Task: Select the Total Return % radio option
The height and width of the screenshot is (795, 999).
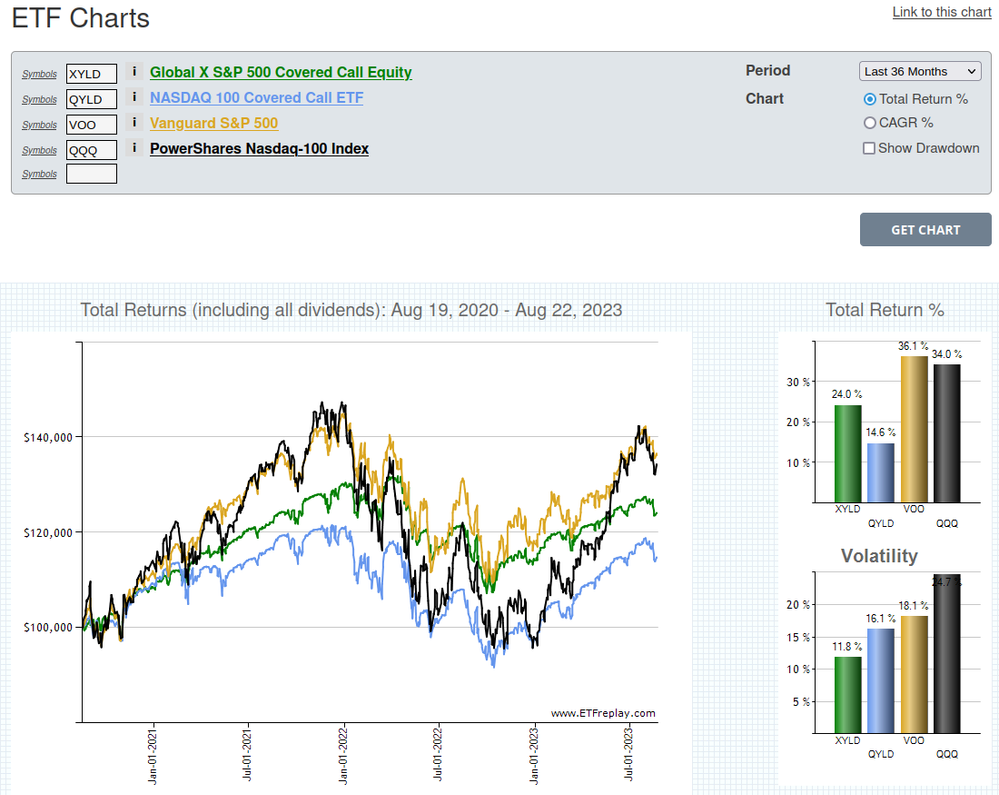Action: click(869, 99)
